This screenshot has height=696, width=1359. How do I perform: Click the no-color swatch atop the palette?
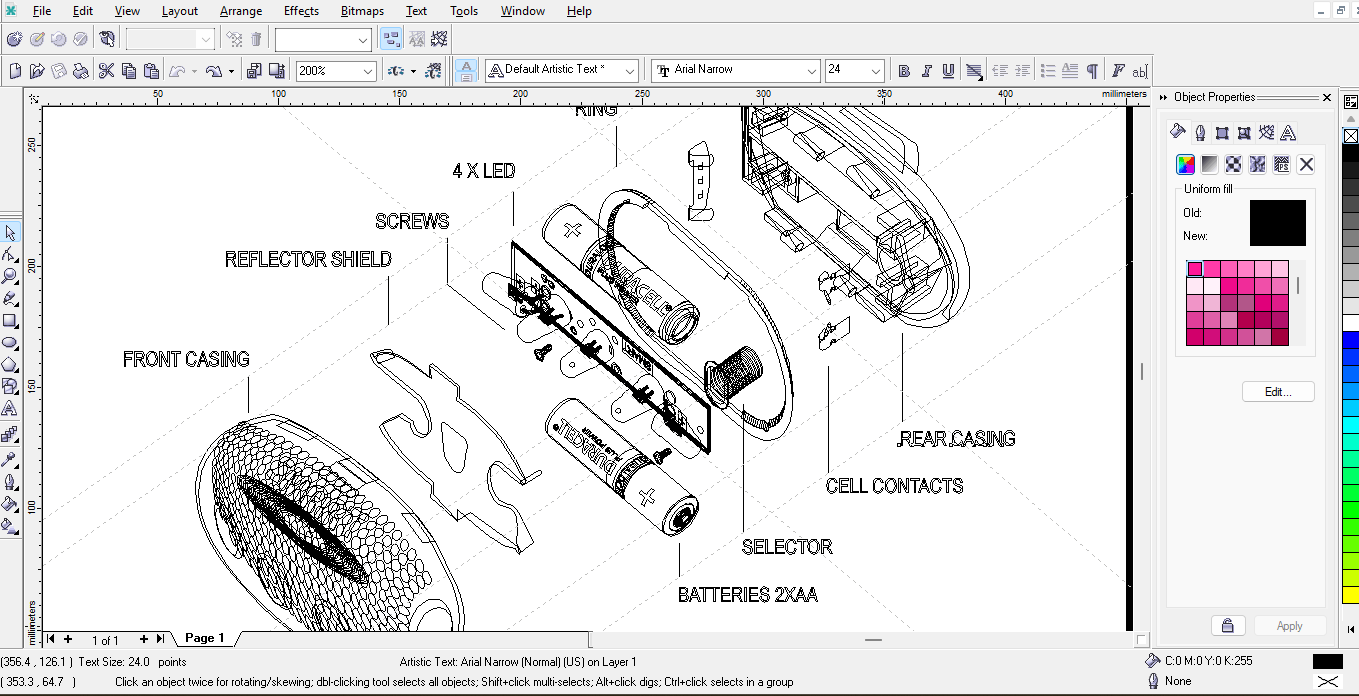click(x=1350, y=136)
